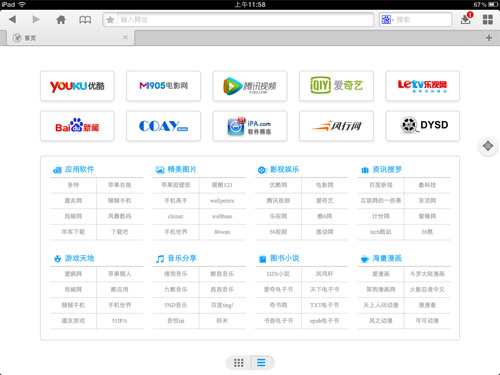
Task: Open the 斗罗大陆漫画 link
Action: 427,274
